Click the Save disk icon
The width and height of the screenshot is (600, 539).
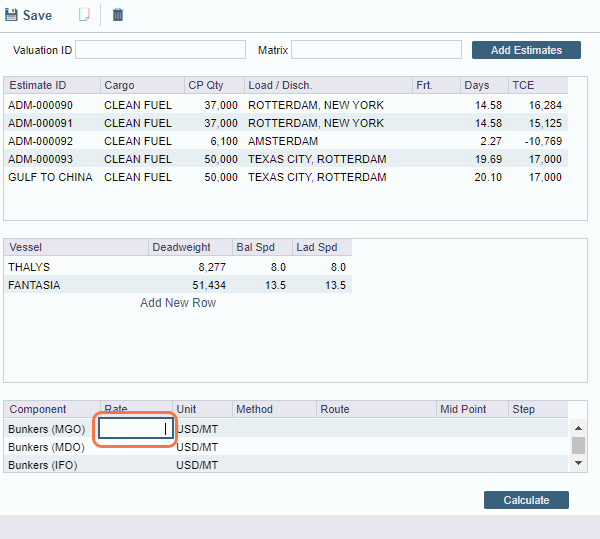pos(12,15)
